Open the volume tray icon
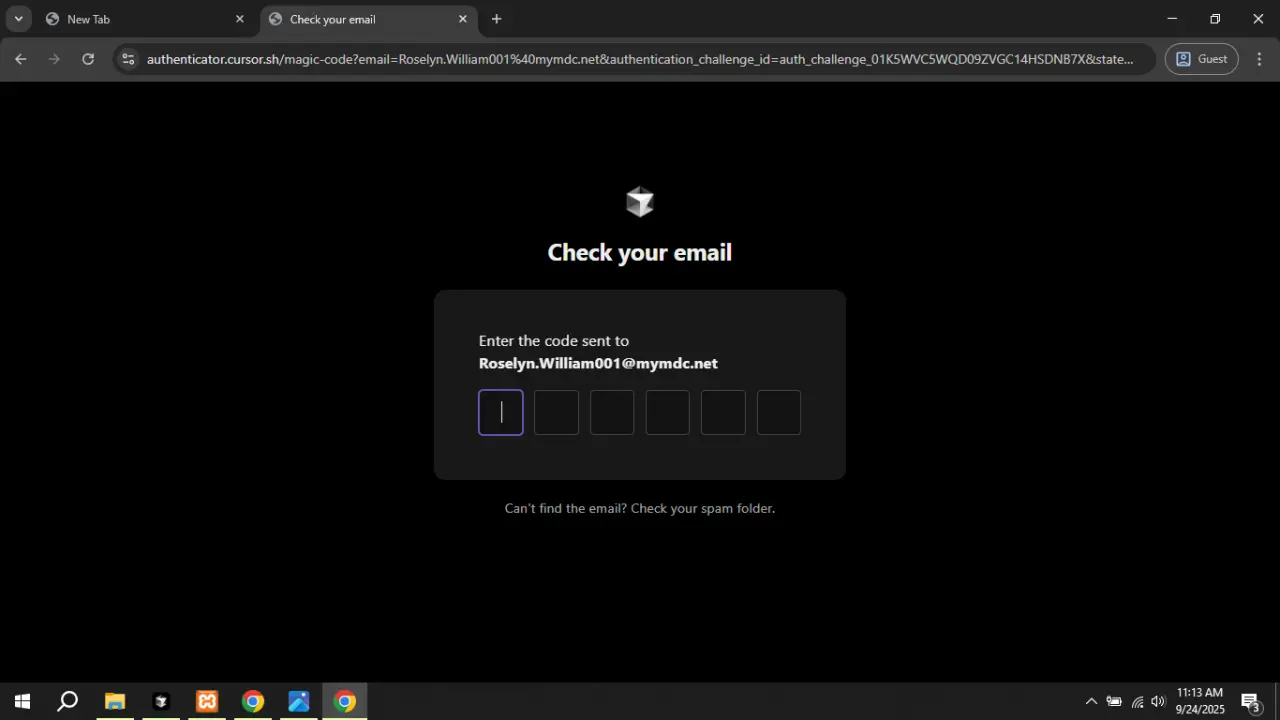Viewport: 1280px width, 720px height. (1159, 701)
